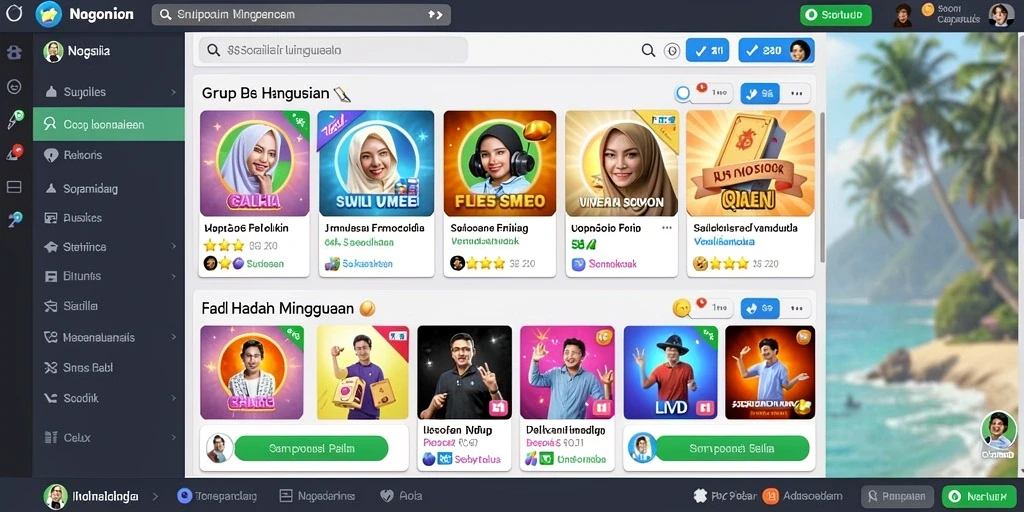
Task: Click the circular target icon beside the magnifier
Action: click(672, 50)
